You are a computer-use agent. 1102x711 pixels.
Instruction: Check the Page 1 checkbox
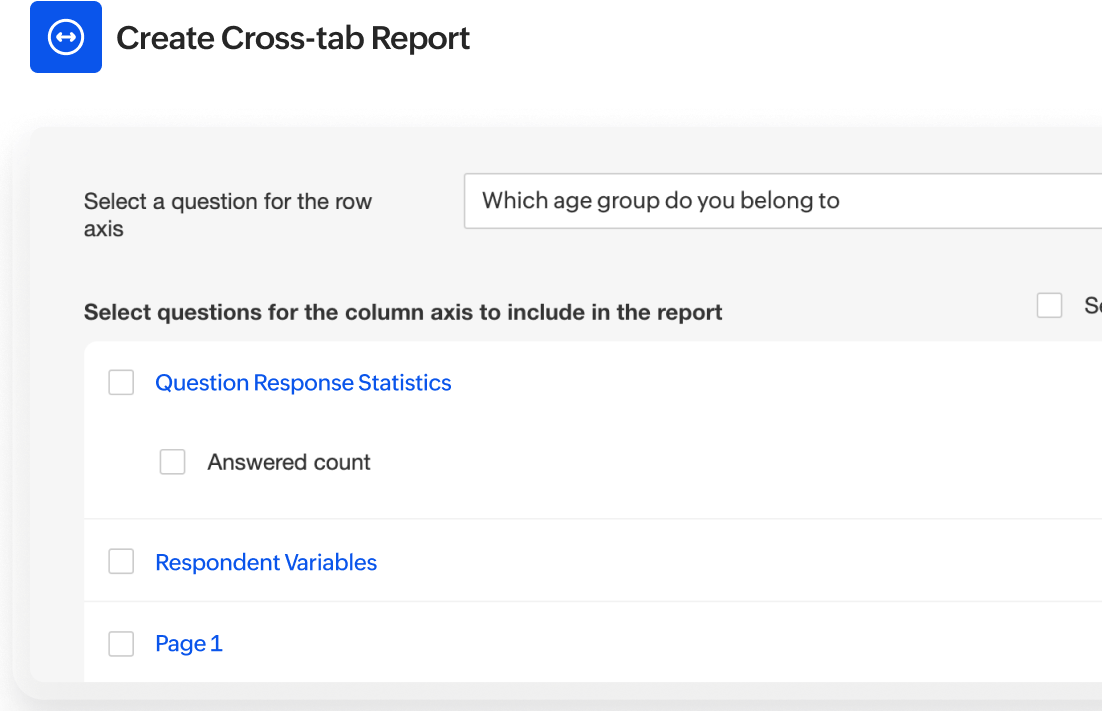click(x=121, y=643)
